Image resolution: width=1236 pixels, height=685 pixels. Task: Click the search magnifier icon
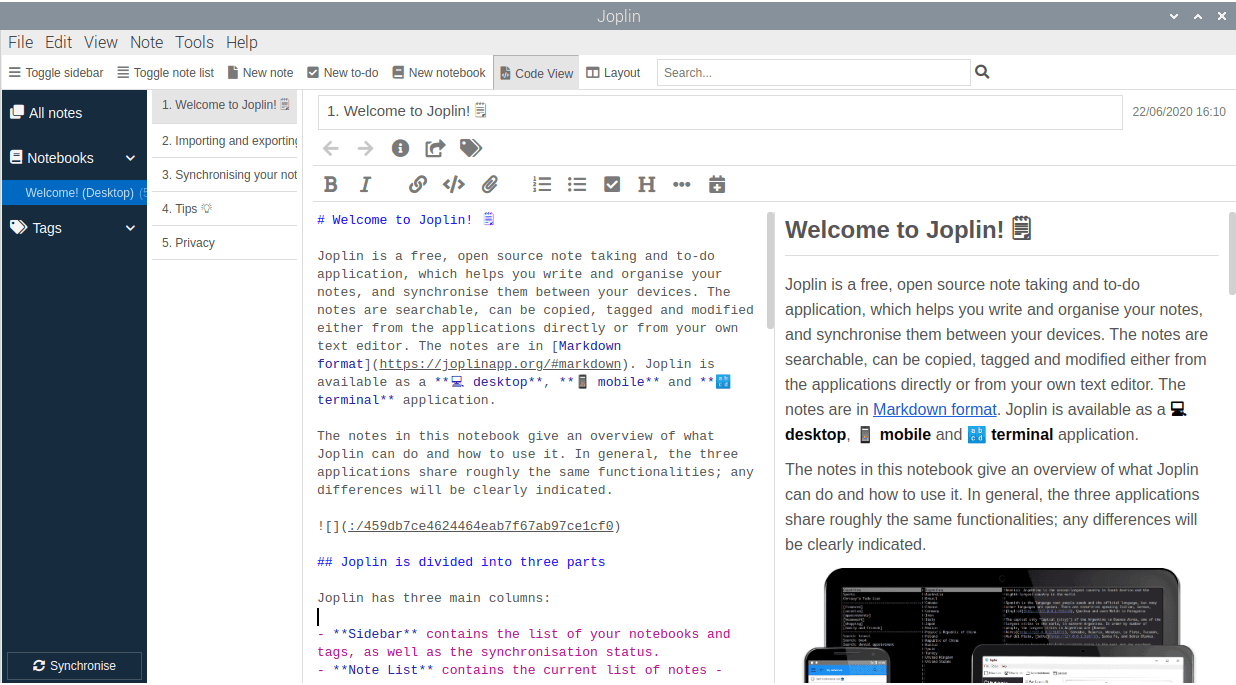982,72
